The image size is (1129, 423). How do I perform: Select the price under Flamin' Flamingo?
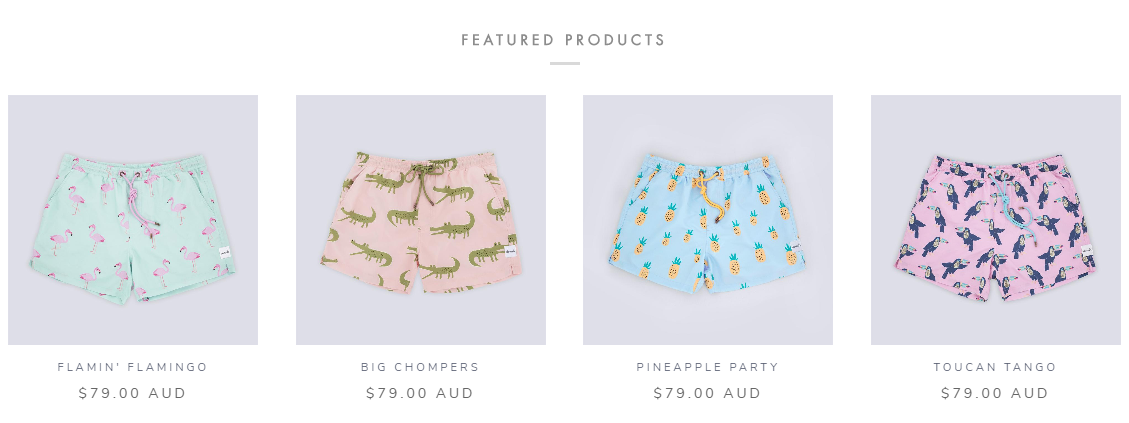[x=132, y=393]
